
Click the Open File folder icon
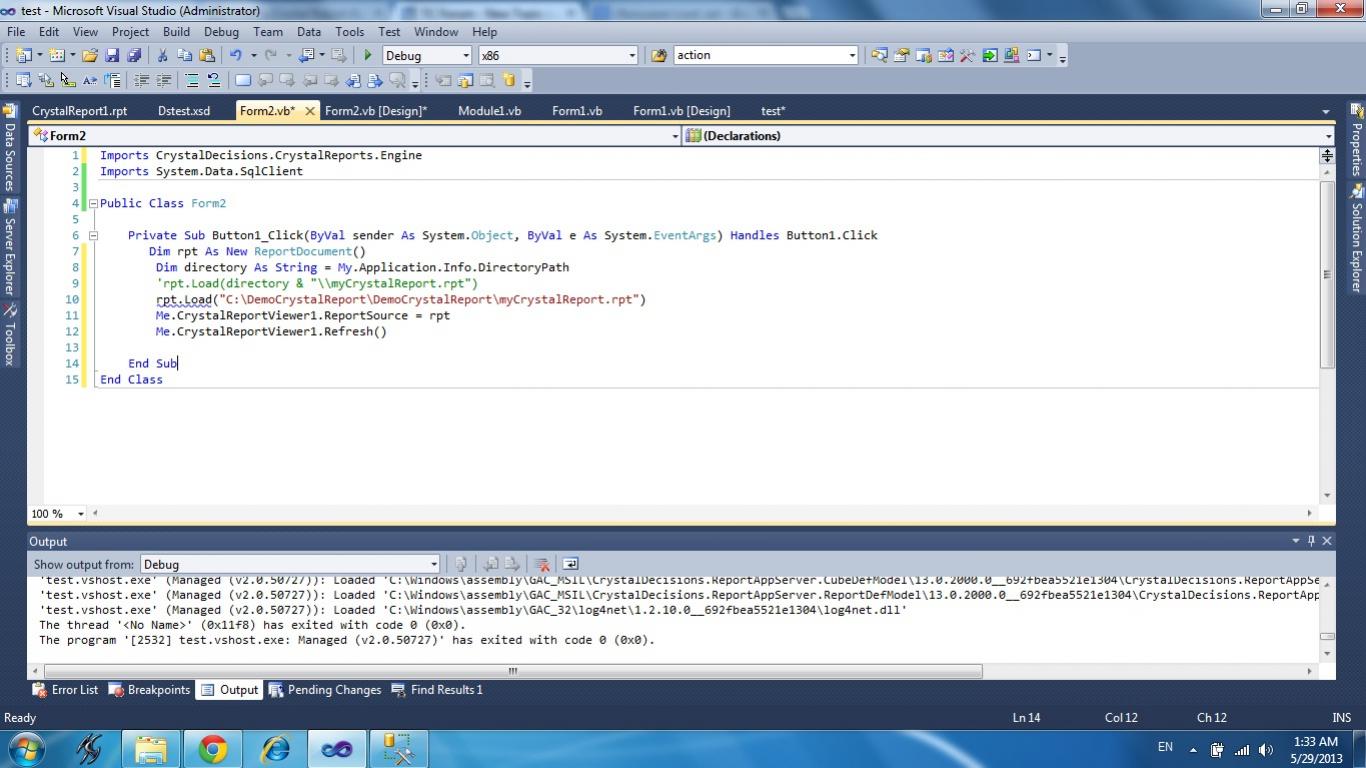pos(90,55)
